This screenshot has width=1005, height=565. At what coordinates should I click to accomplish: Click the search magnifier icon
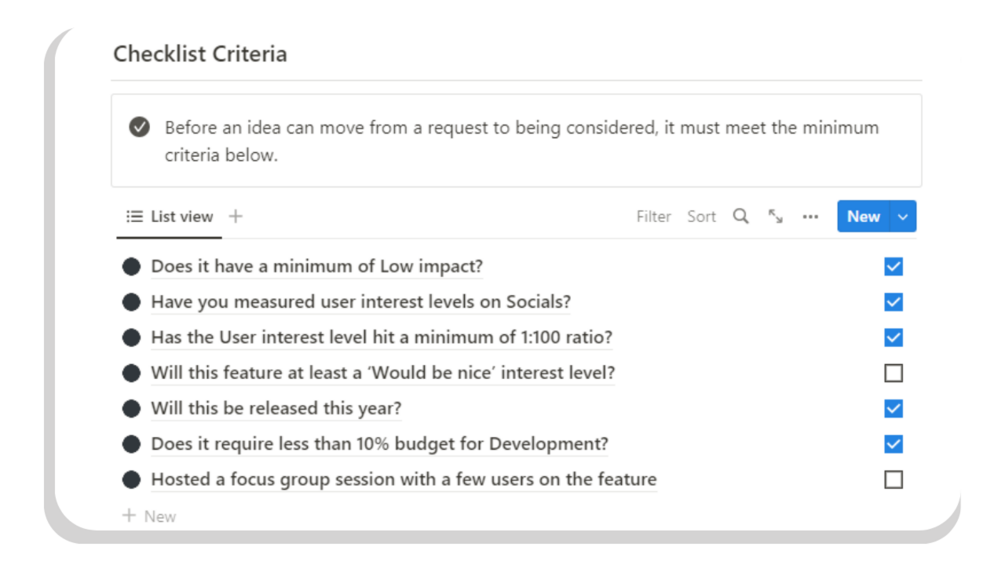pyautogui.click(x=741, y=216)
